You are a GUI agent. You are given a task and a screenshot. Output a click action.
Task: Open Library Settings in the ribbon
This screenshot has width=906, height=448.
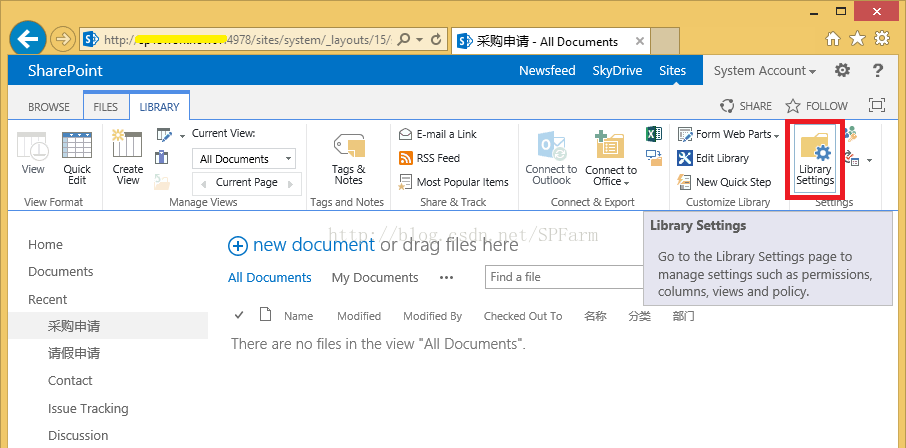pos(815,157)
